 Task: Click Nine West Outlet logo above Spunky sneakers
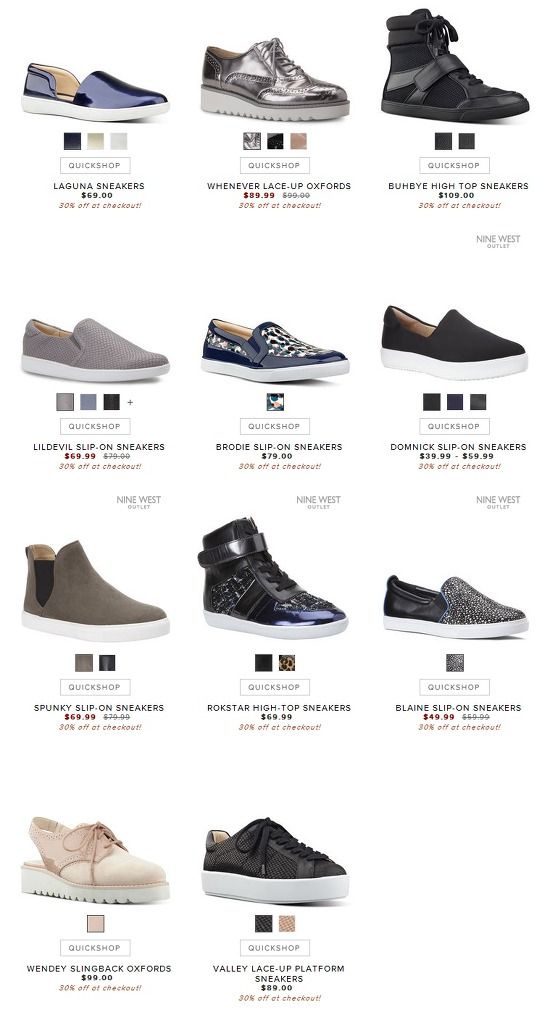click(x=138, y=502)
